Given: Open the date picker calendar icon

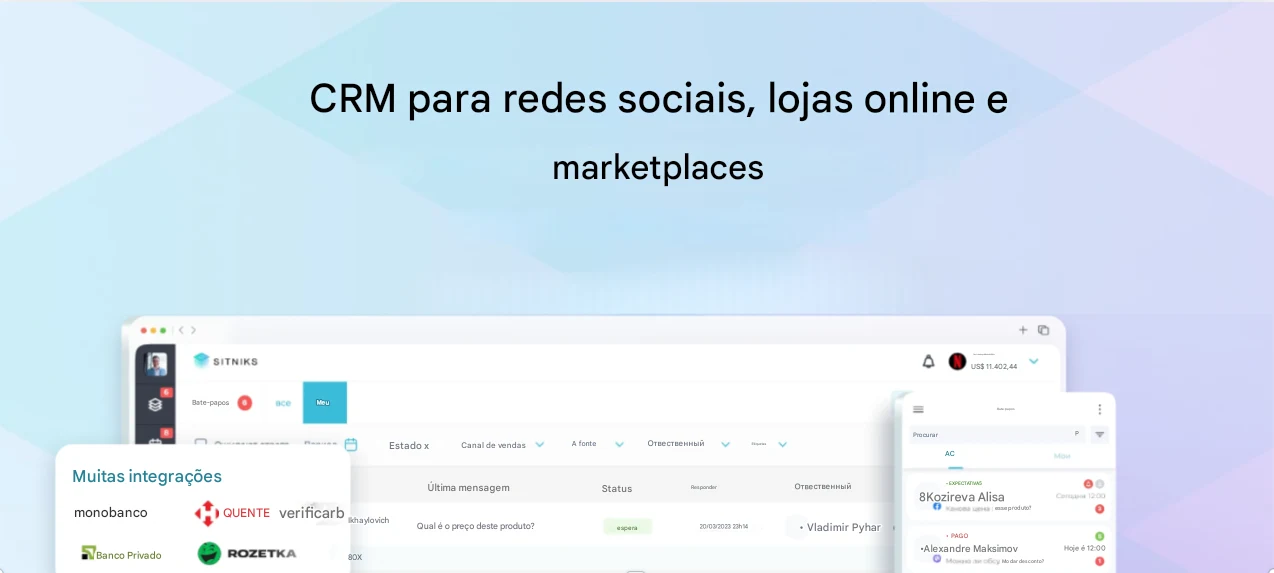Looking at the screenshot, I should [351, 445].
